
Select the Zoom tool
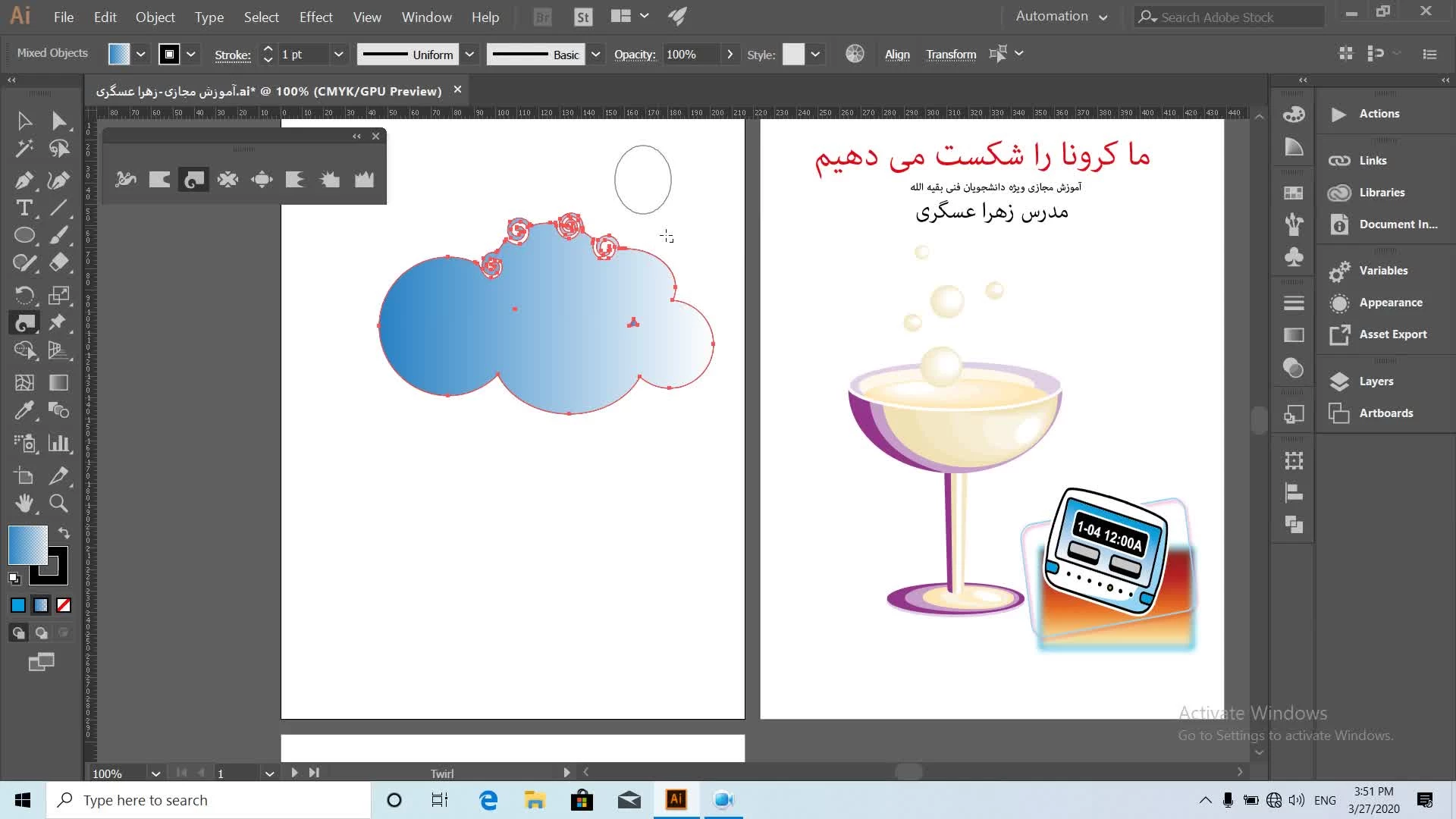58,503
